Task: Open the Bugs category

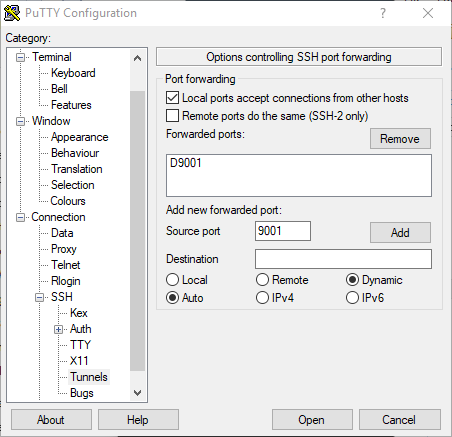Action: click(x=82, y=393)
